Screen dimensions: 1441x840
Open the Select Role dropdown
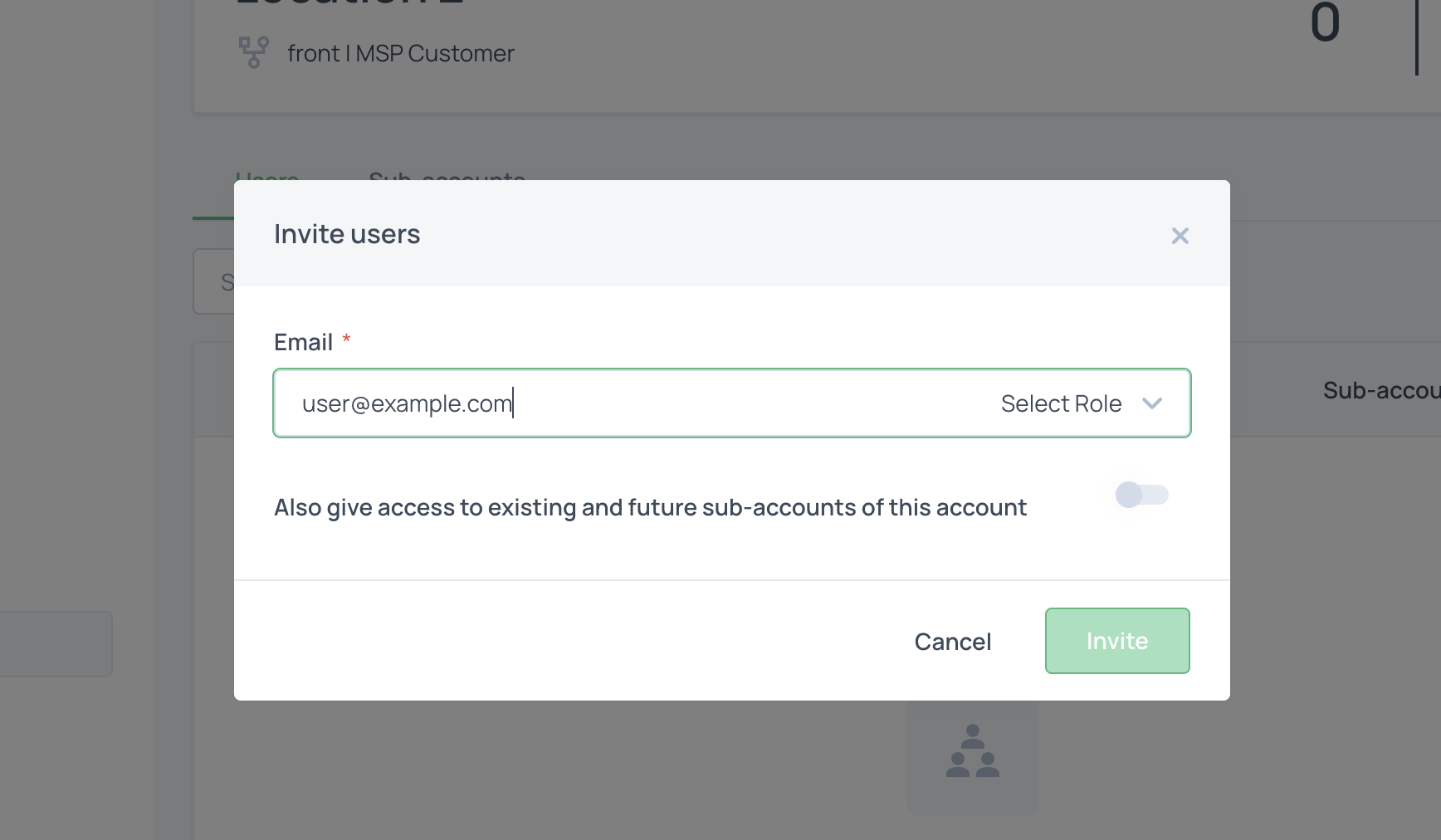point(1061,403)
